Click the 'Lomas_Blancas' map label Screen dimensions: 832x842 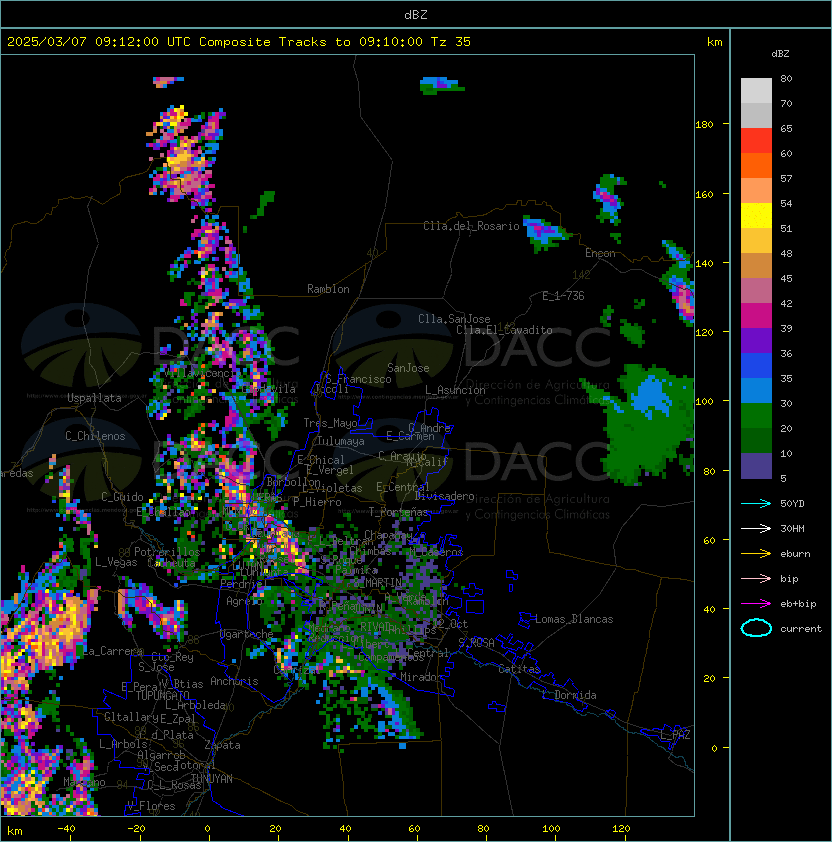tap(574, 619)
